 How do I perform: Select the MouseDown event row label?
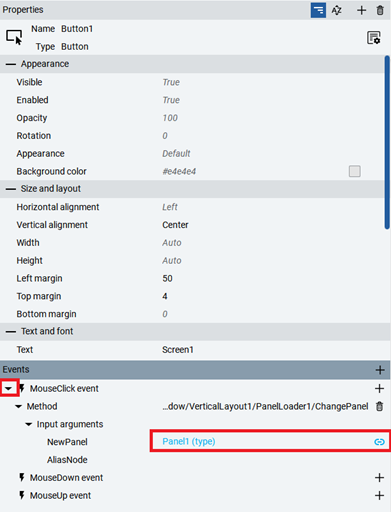pyautogui.click(x=66, y=478)
